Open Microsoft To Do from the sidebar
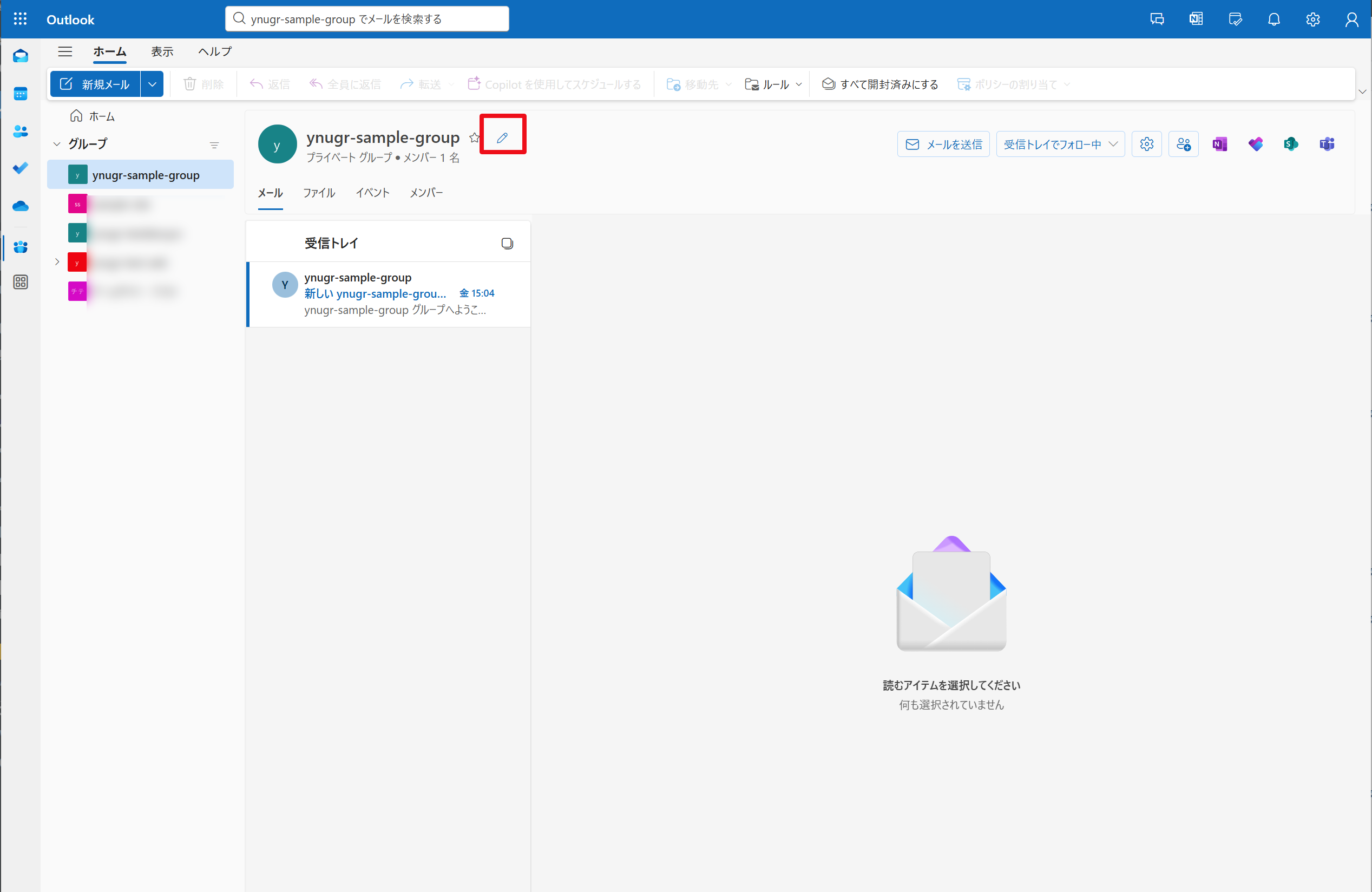Viewport: 1372px width, 892px height. (x=20, y=168)
